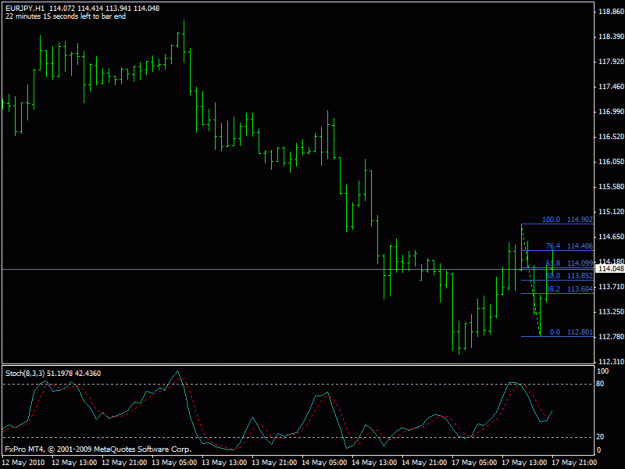
Task: Click the stochastic scale value 0
Action: (599, 450)
